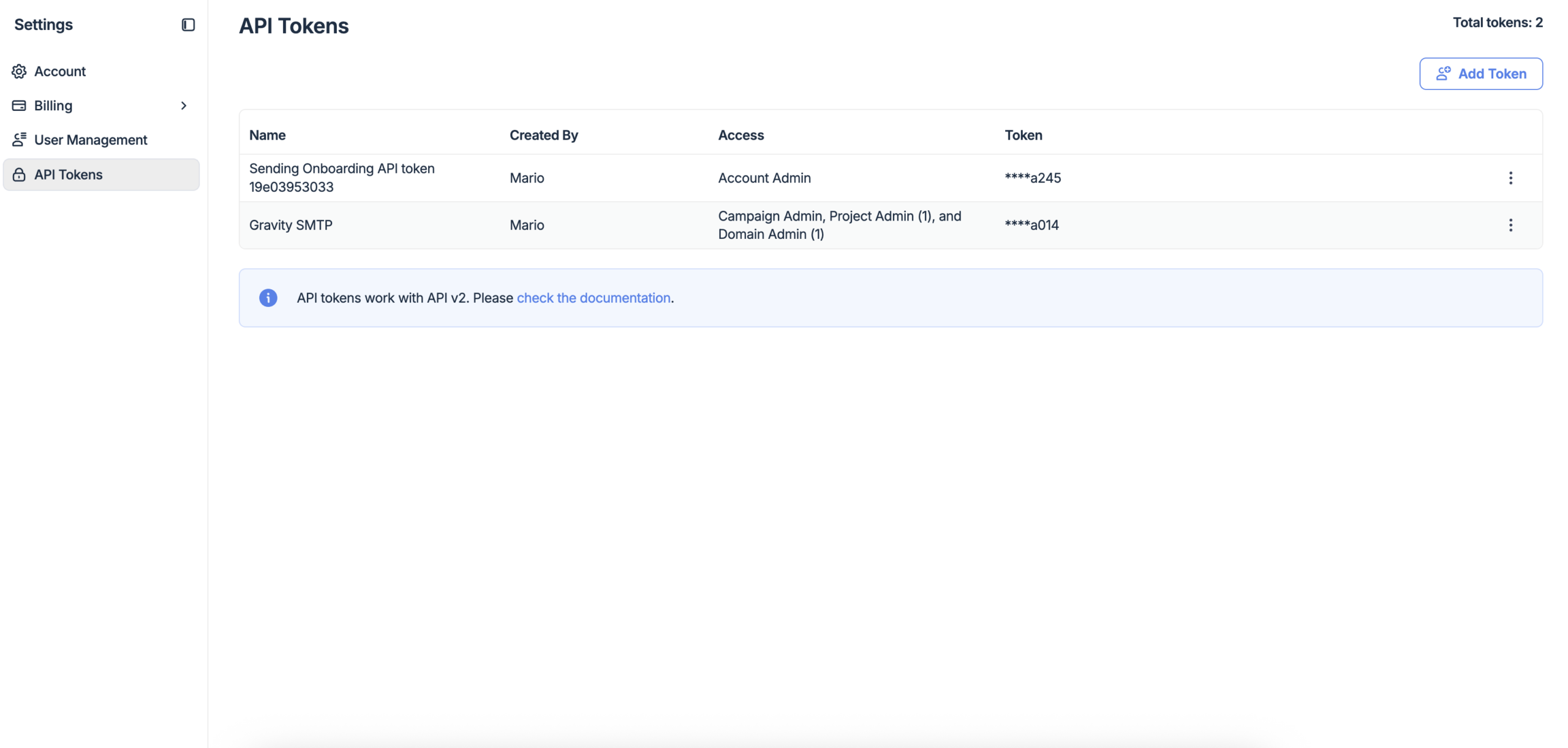Select Sending Onboarding API token name cell
The image size is (1568, 748).
pyautogui.click(x=342, y=178)
